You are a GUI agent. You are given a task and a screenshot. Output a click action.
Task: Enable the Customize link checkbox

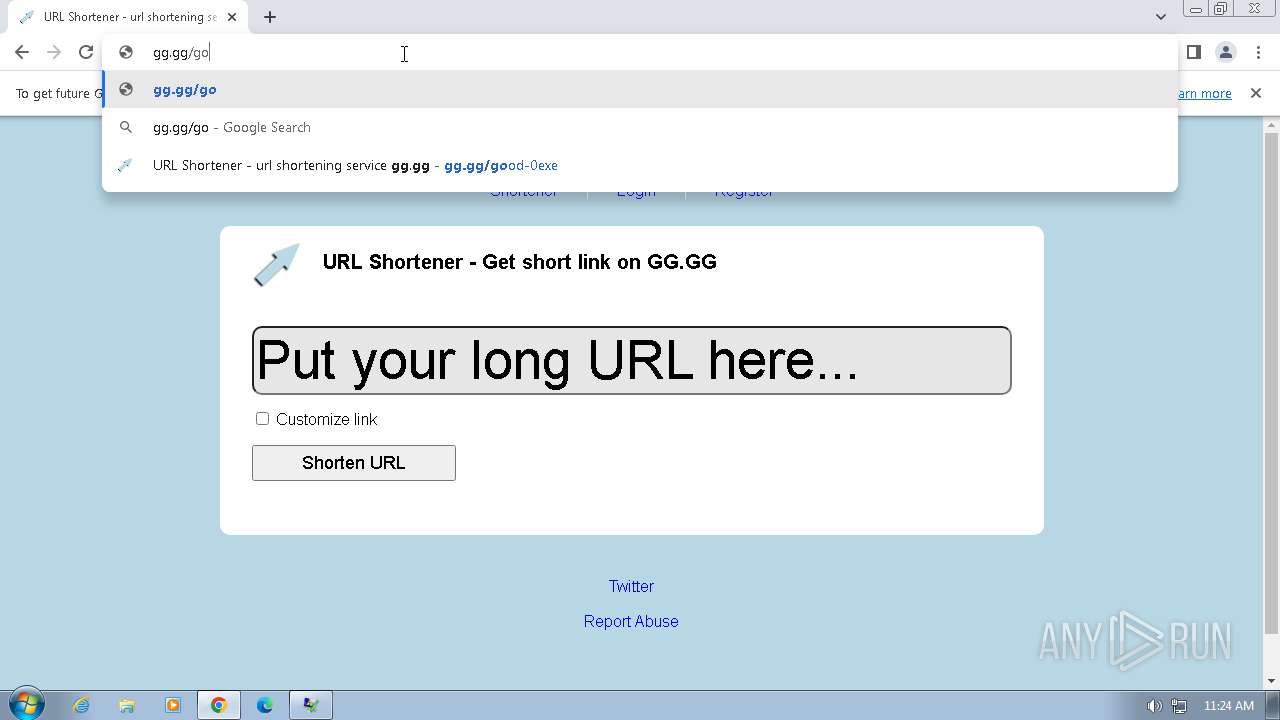click(262, 418)
